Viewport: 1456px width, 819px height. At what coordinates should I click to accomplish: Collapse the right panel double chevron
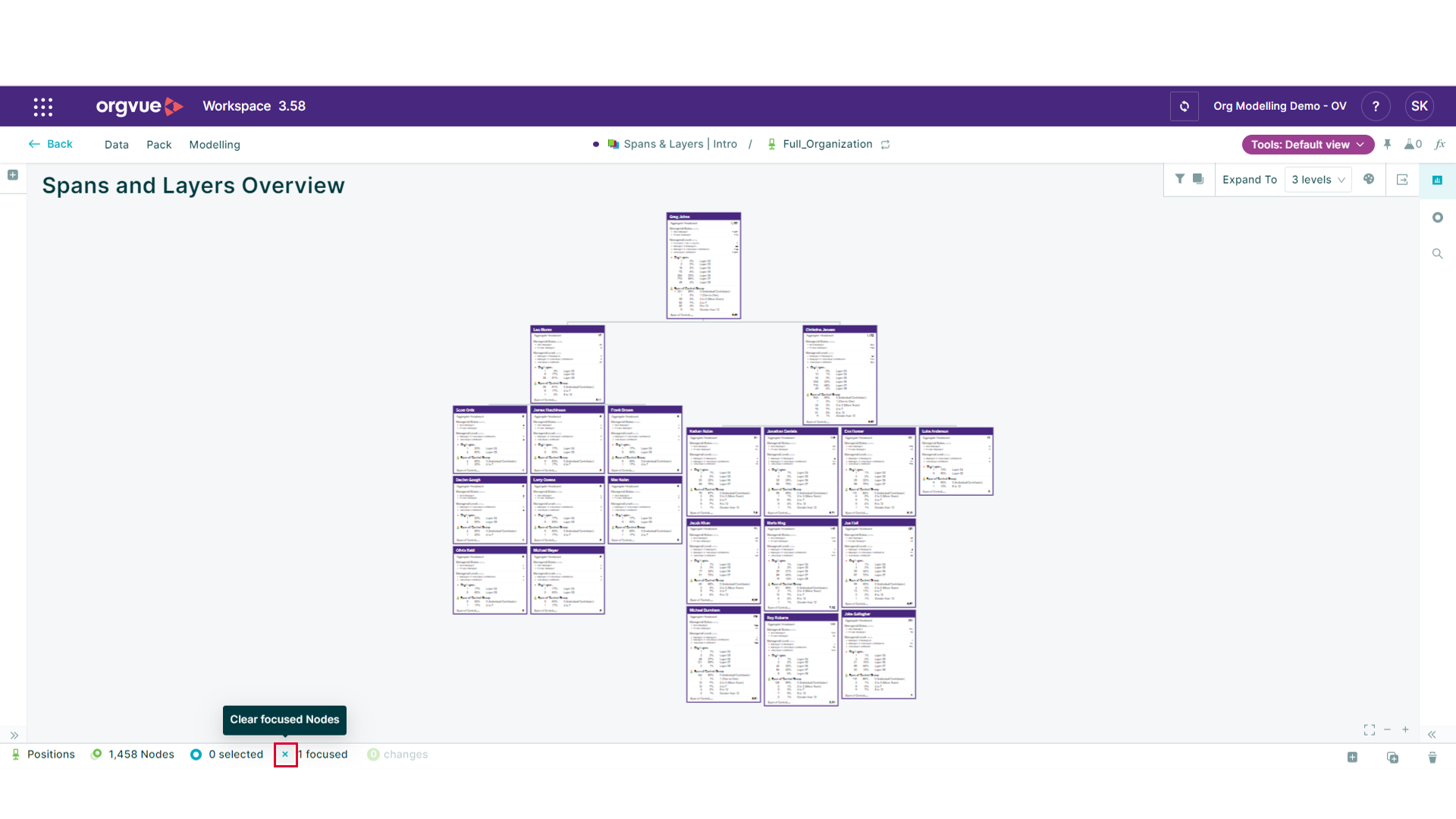[1432, 735]
